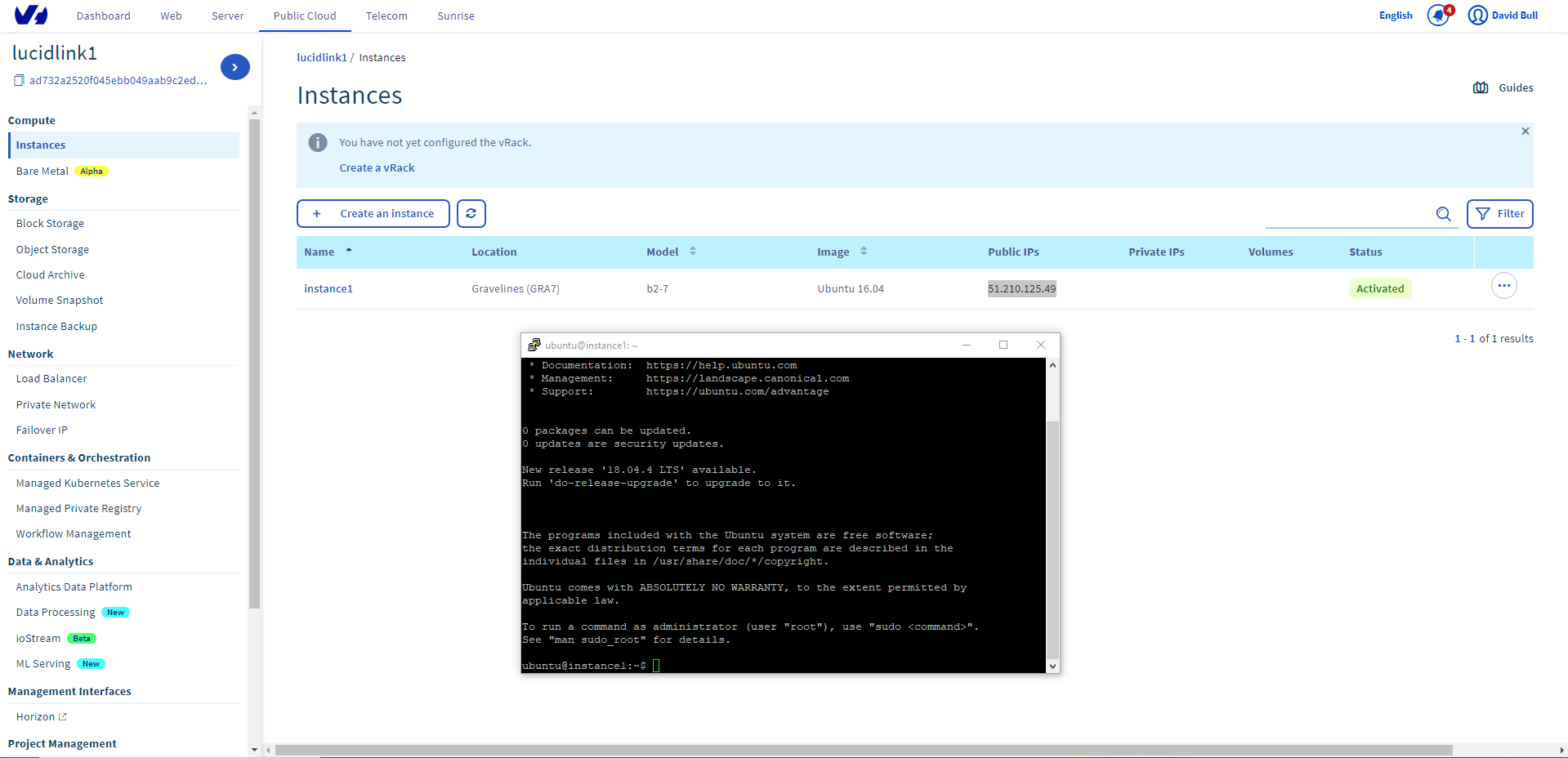Change language from English

[1396, 16]
